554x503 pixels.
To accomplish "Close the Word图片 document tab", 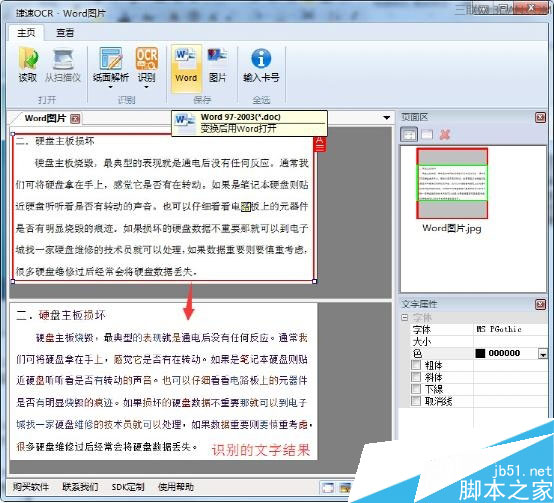I will pyautogui.click(x=75, y=119).
